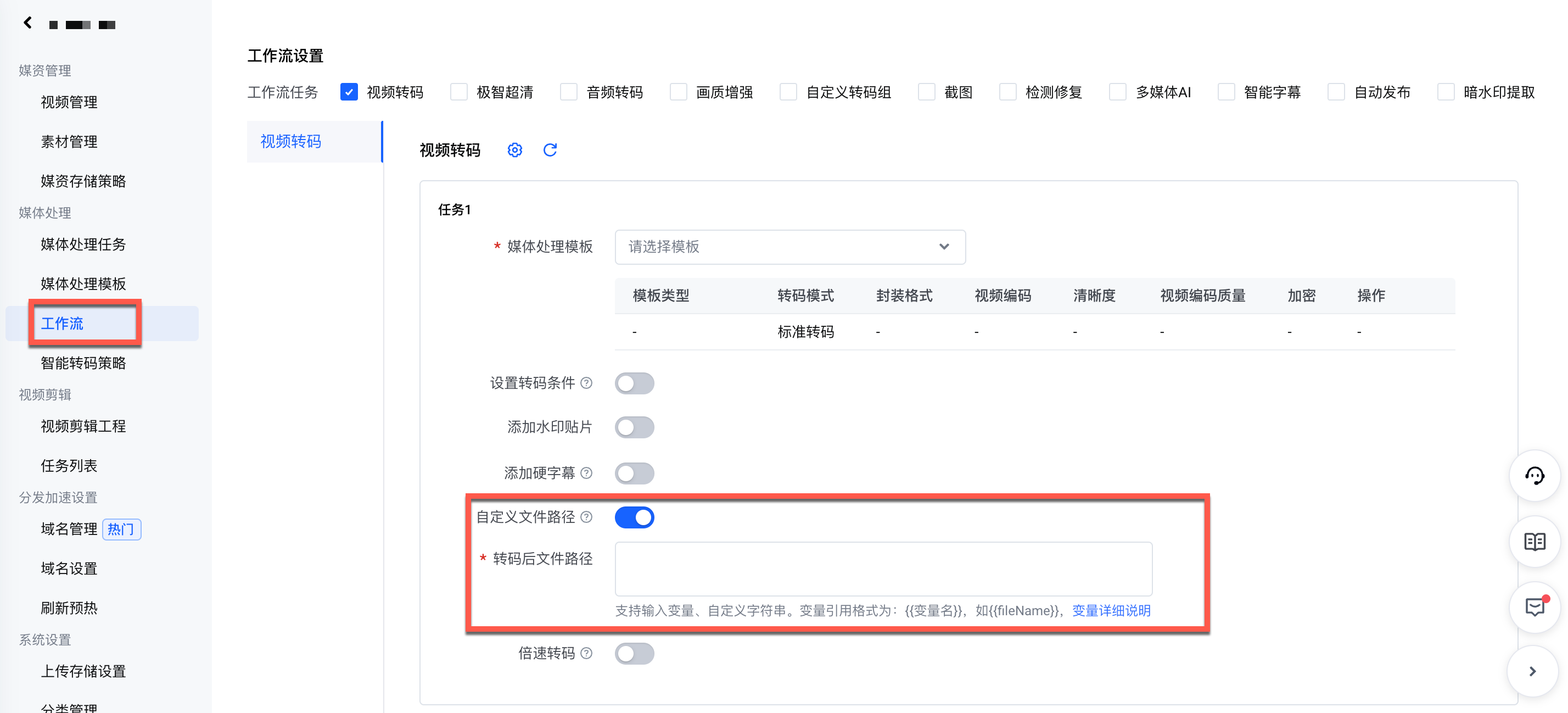Screen dimensions: 1568x713
Task: Show help for 倍速转码
Action: [586, 653]
